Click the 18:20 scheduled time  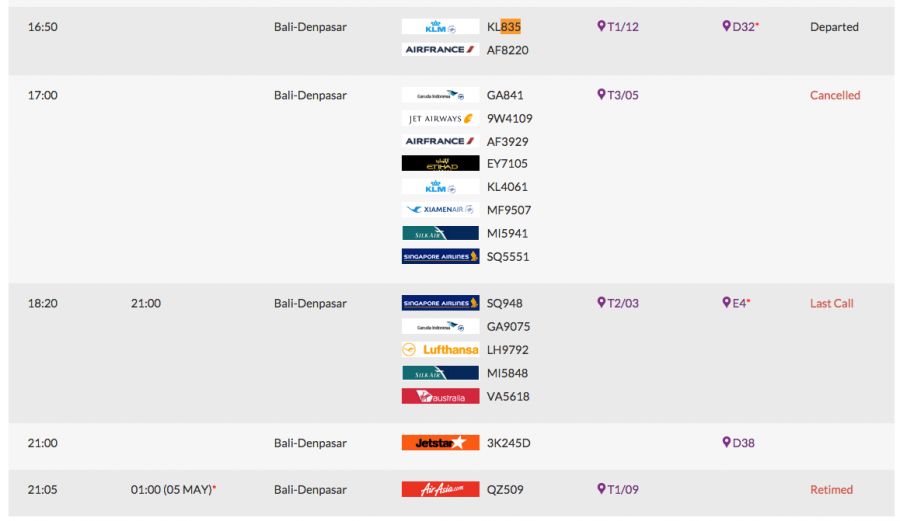pyautogui.click(x=42, y=303)
